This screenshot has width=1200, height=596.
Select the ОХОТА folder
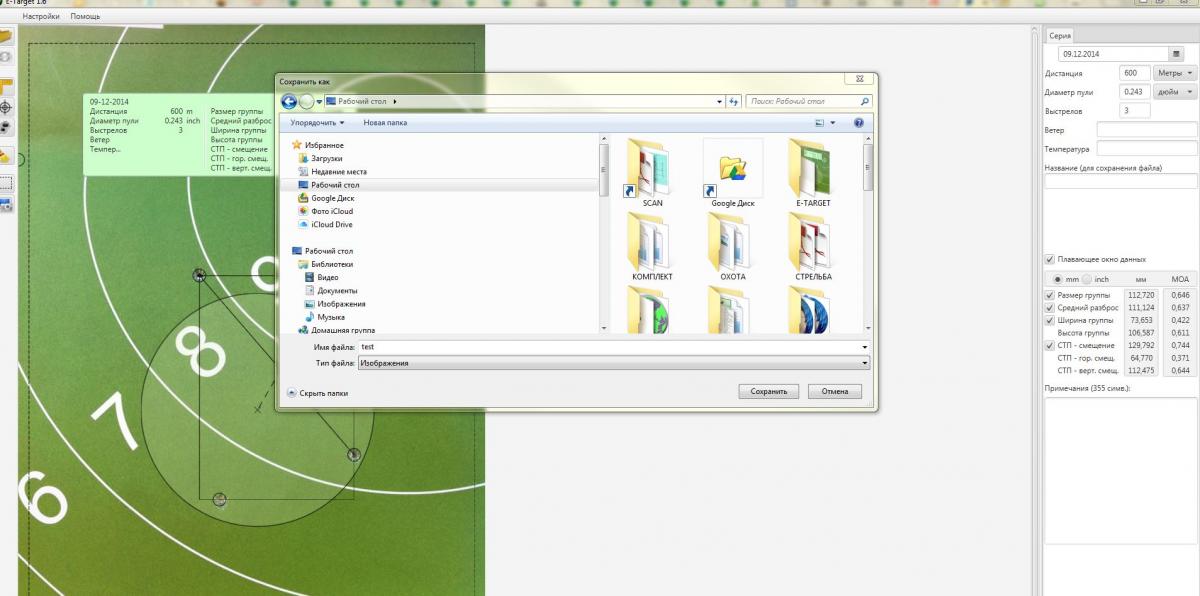click(732, 246)
